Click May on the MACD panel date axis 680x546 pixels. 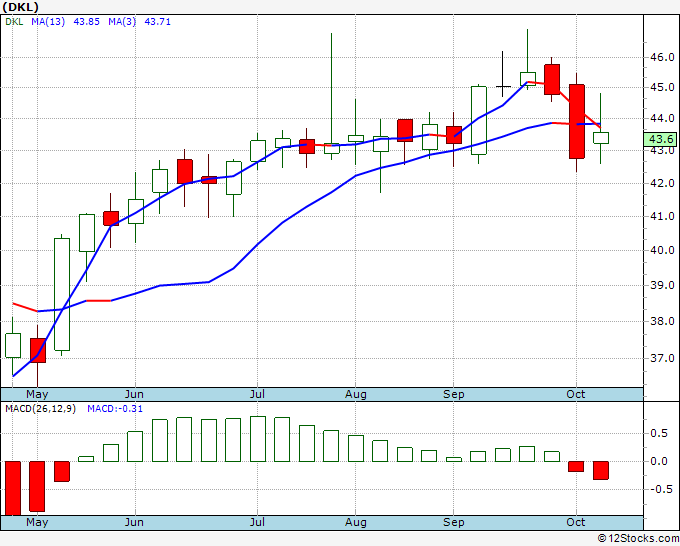click(37, 522)
